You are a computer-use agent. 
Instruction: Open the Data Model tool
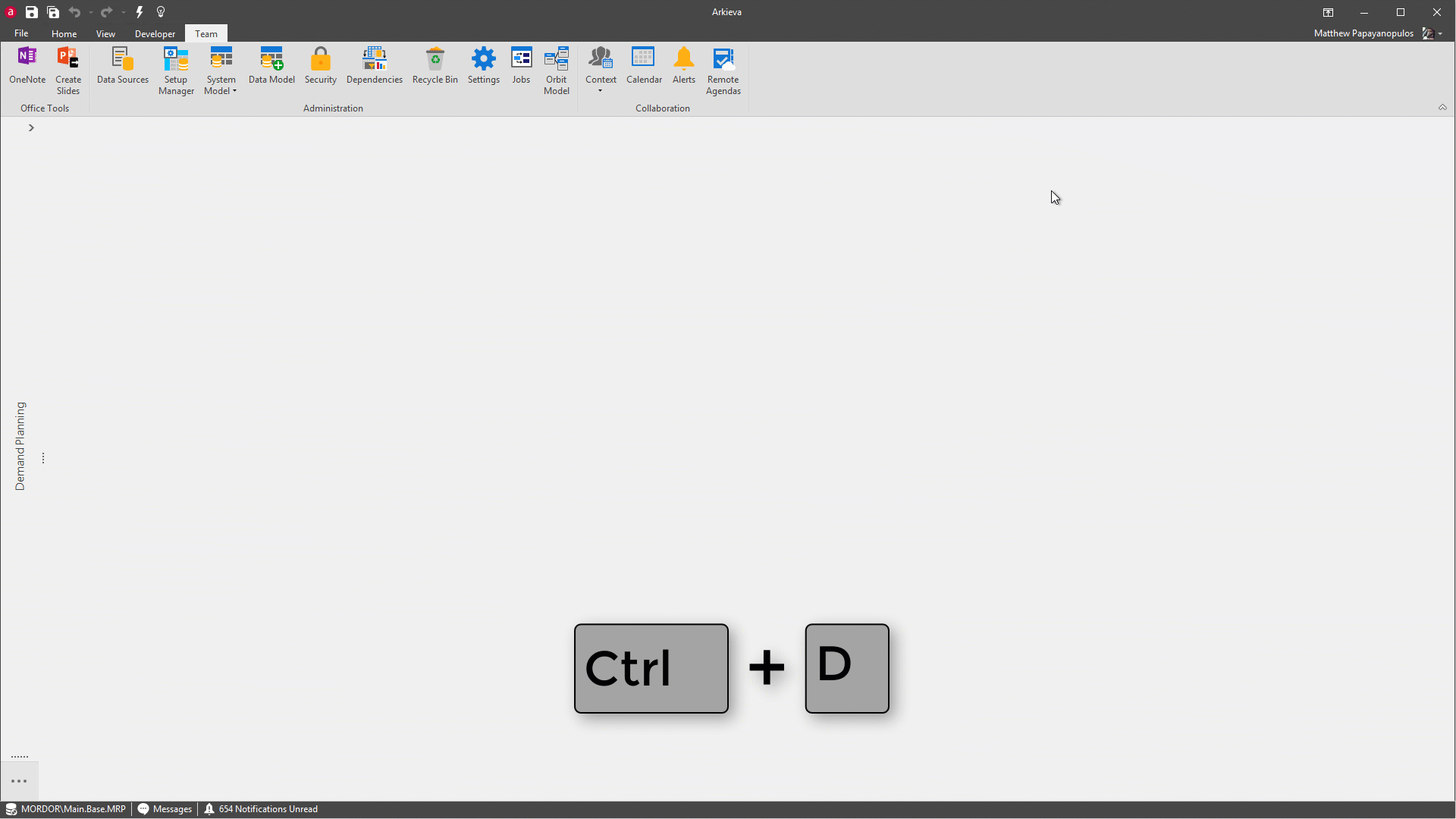click(271, 65)
